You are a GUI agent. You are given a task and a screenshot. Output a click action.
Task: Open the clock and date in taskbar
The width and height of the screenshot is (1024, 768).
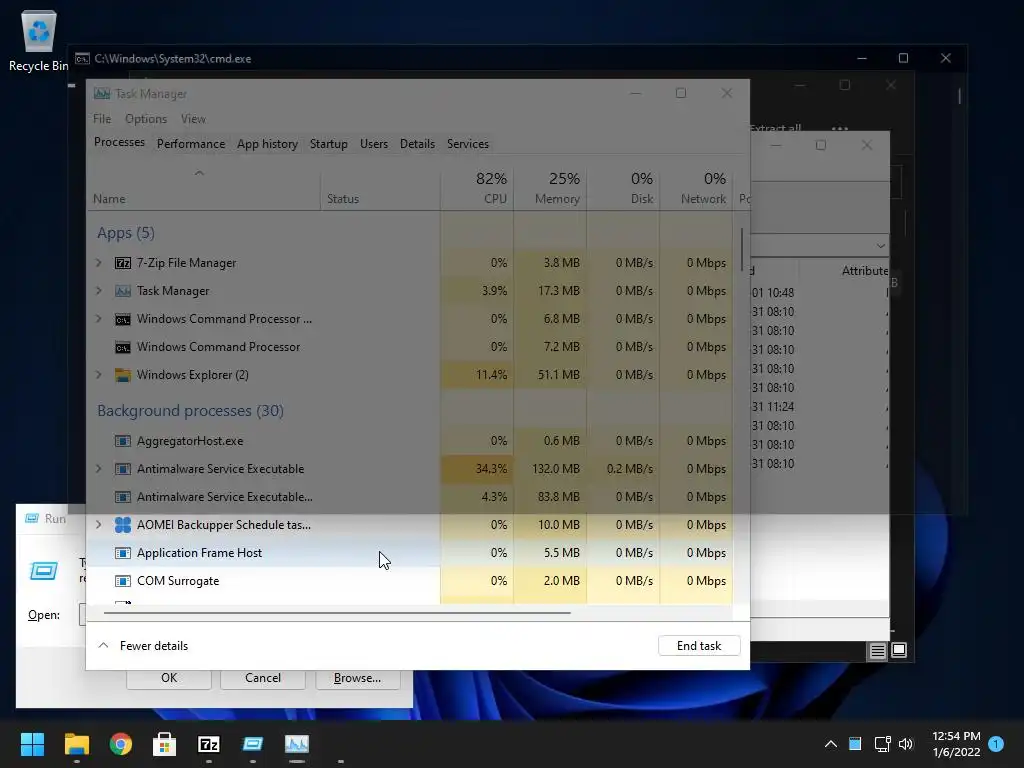click(956, 744)
